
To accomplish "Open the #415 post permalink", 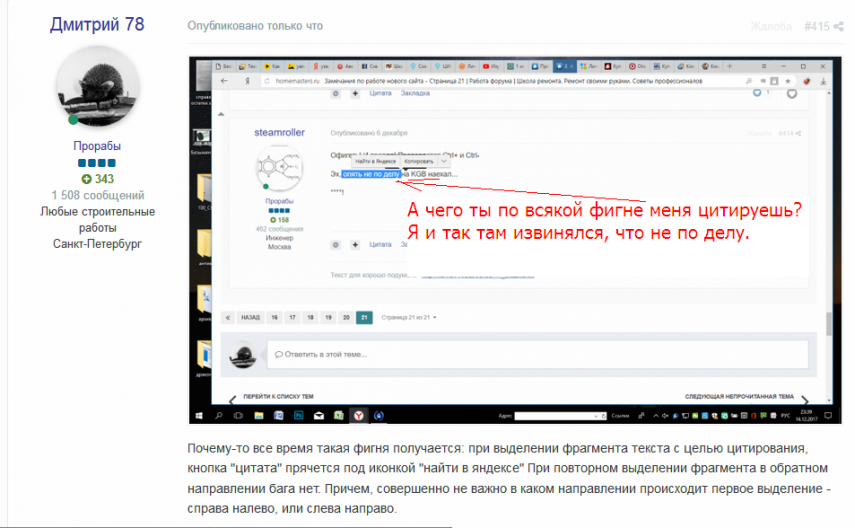I will (816, 26).
